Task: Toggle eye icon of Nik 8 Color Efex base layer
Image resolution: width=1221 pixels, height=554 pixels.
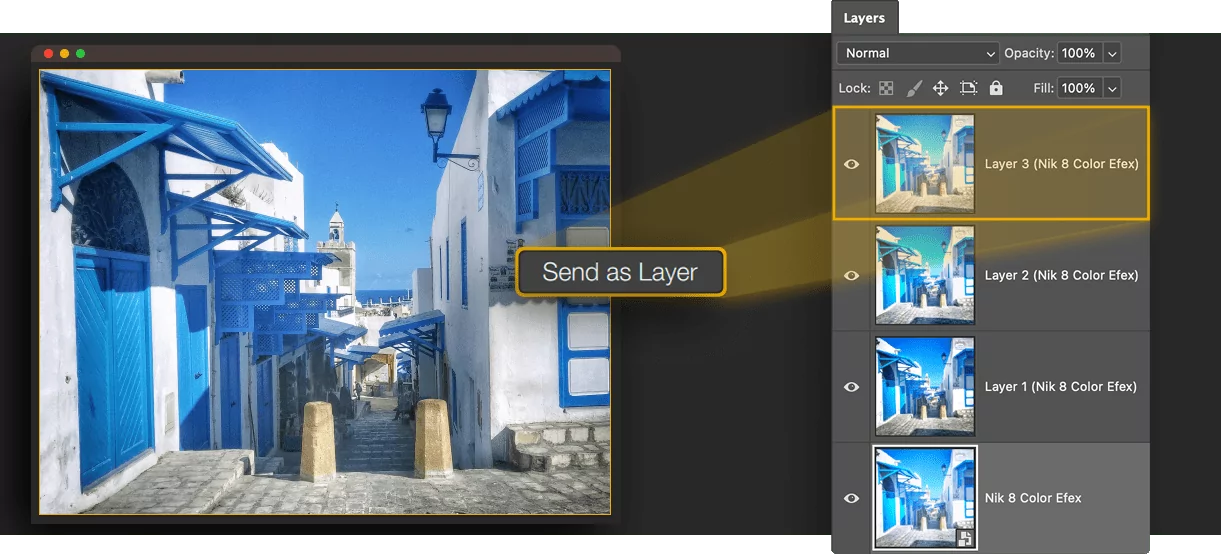Action: (851, 498)
